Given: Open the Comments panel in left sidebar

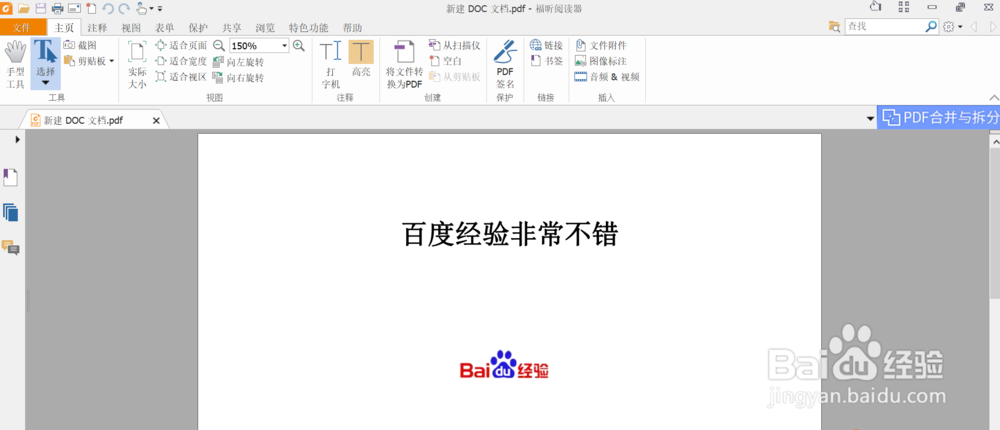Looking at the screenshot, I should (x=10, y=248).
